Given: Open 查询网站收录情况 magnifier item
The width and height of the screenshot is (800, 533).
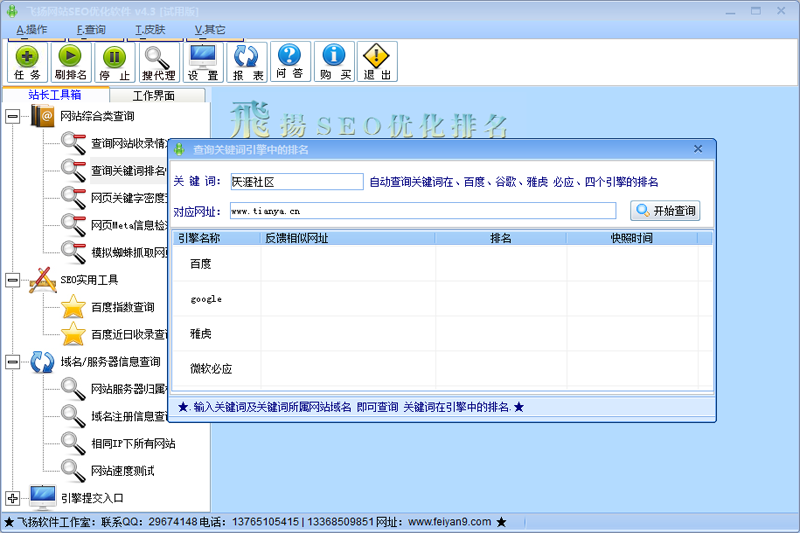Looking at the screenshot, I should click(x=73, y=143).
